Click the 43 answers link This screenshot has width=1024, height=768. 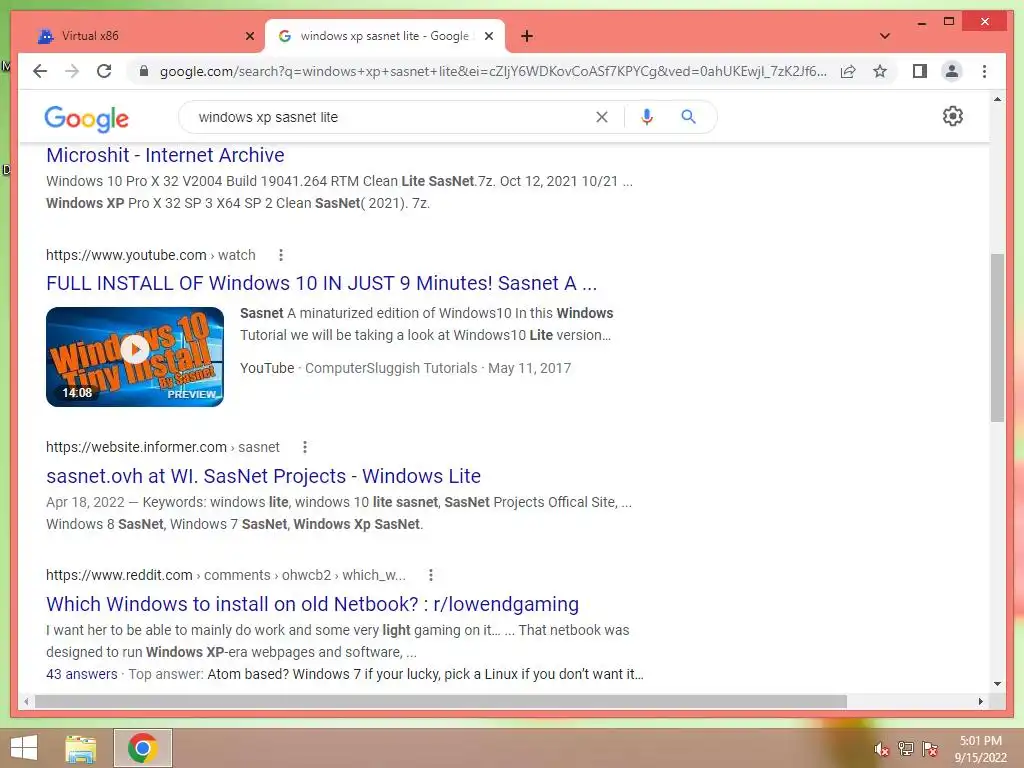82,675
